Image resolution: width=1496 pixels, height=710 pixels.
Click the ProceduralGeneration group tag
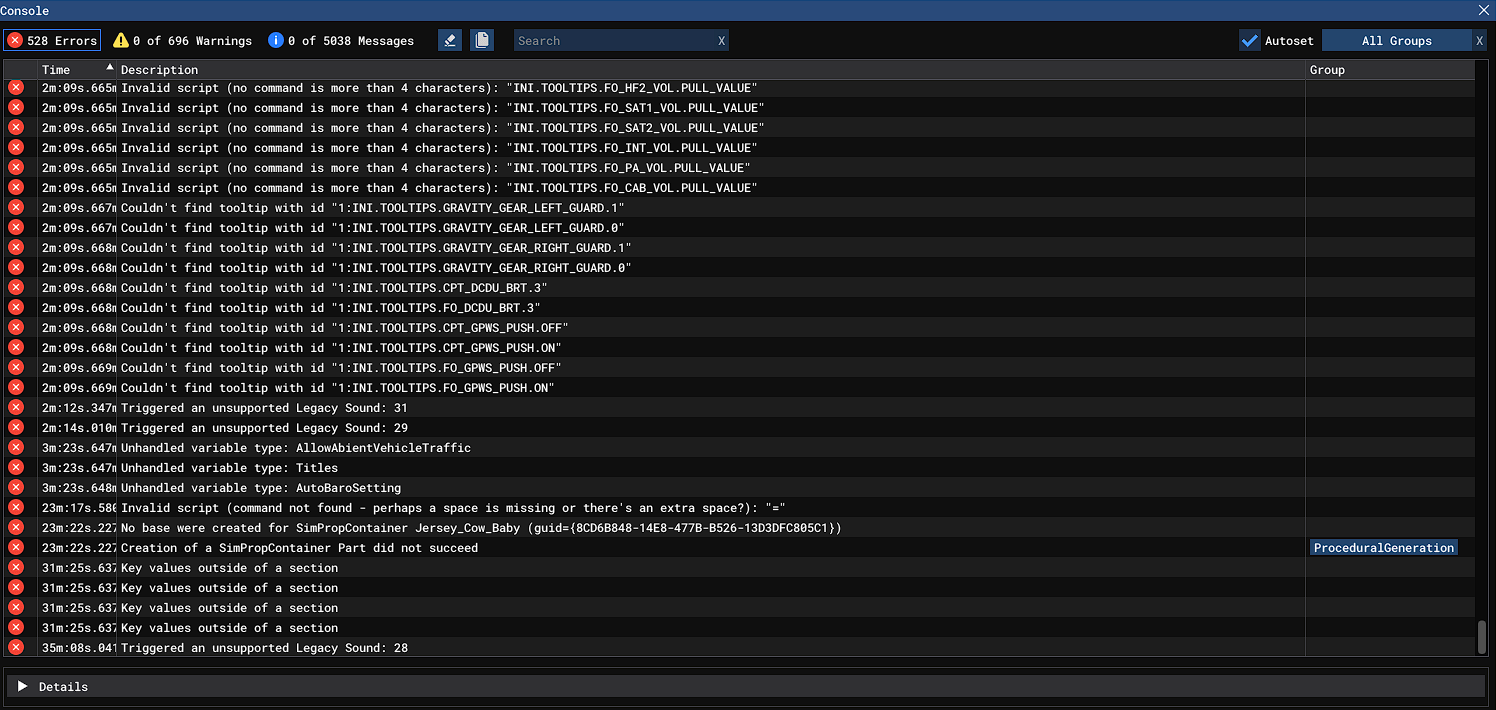[1383, 548]
